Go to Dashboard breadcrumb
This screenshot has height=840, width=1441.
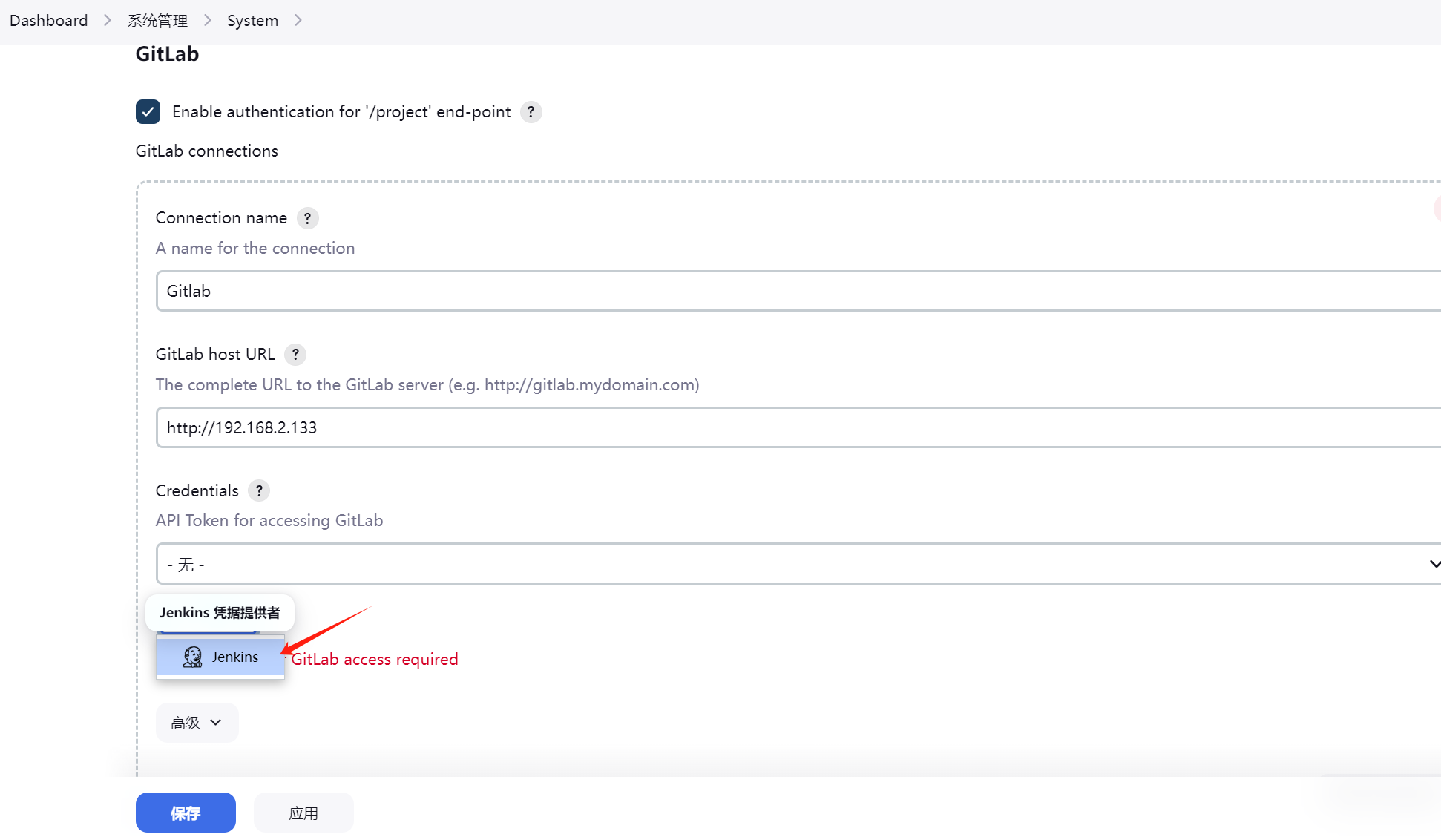(x=49, y=21)
